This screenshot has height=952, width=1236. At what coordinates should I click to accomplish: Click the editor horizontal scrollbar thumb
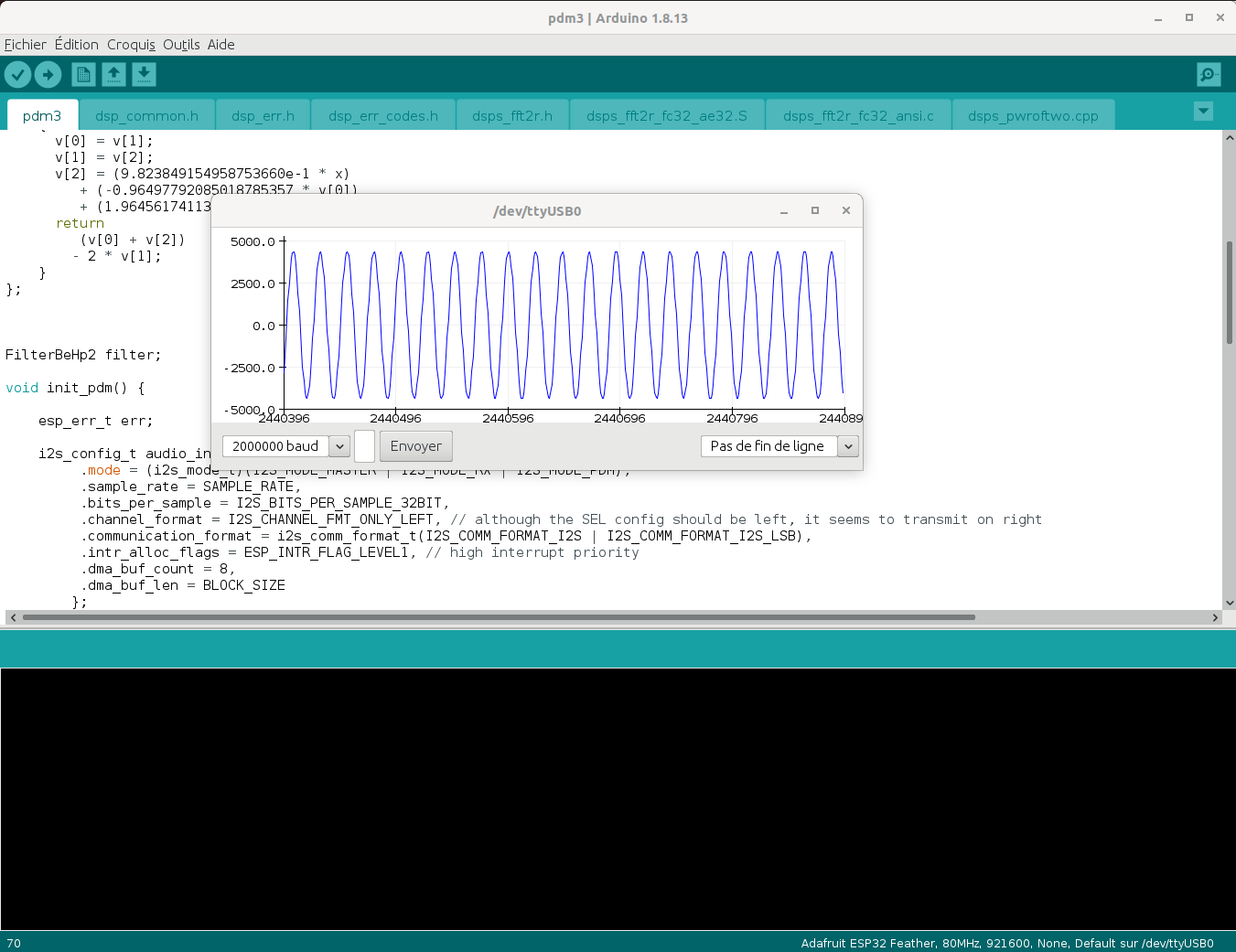[499, 617]
